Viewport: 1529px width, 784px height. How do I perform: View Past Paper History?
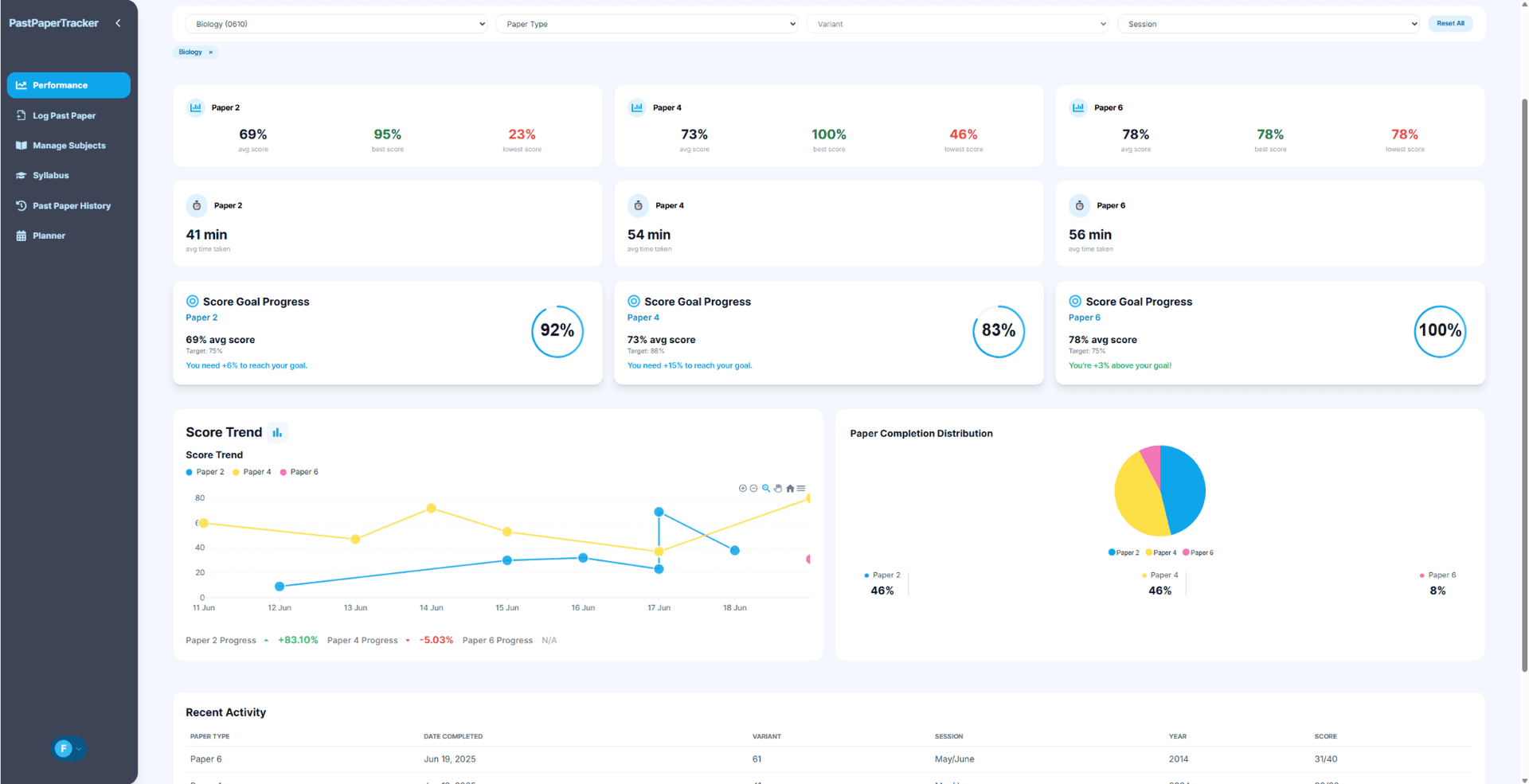click(71, 205)
